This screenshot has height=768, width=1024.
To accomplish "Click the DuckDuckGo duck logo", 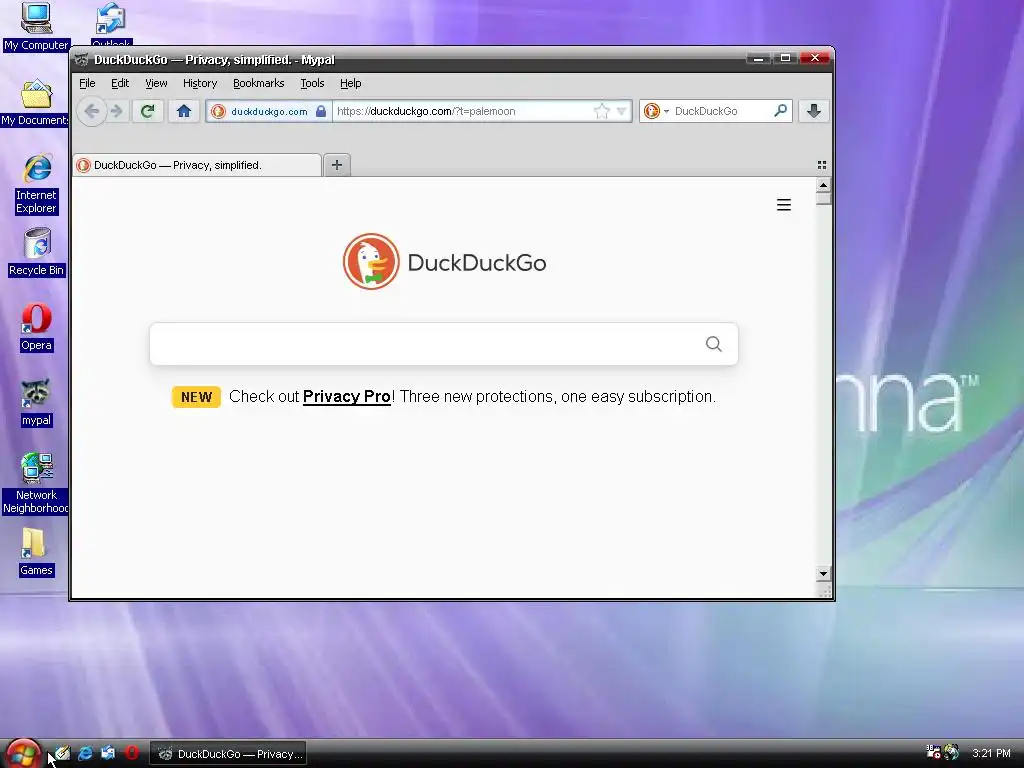I will (x=371, y=262).
